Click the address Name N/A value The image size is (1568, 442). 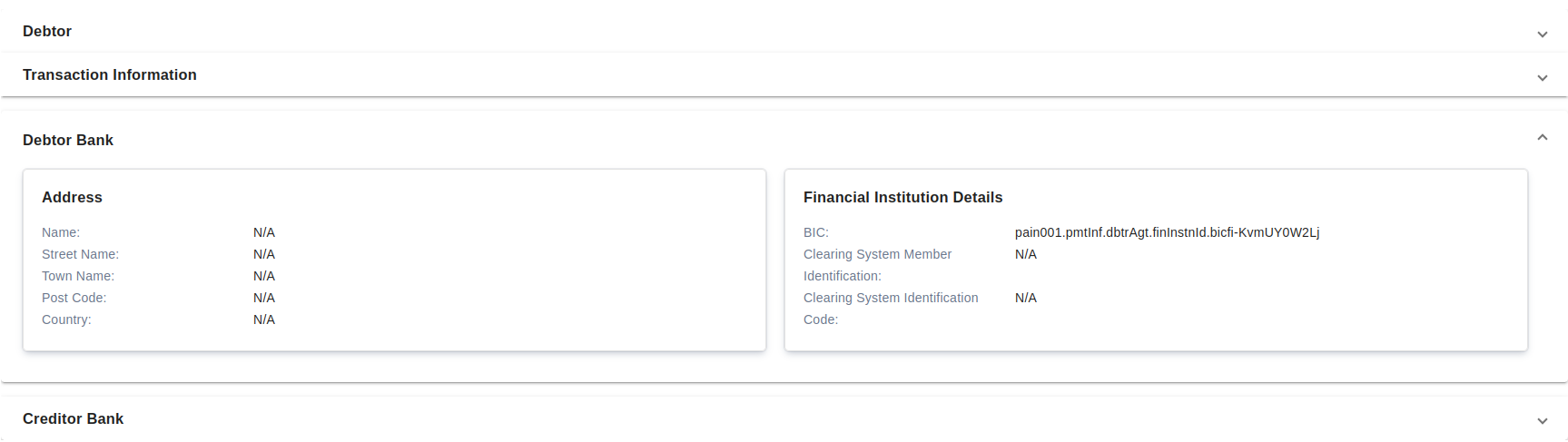coord(264,232)
